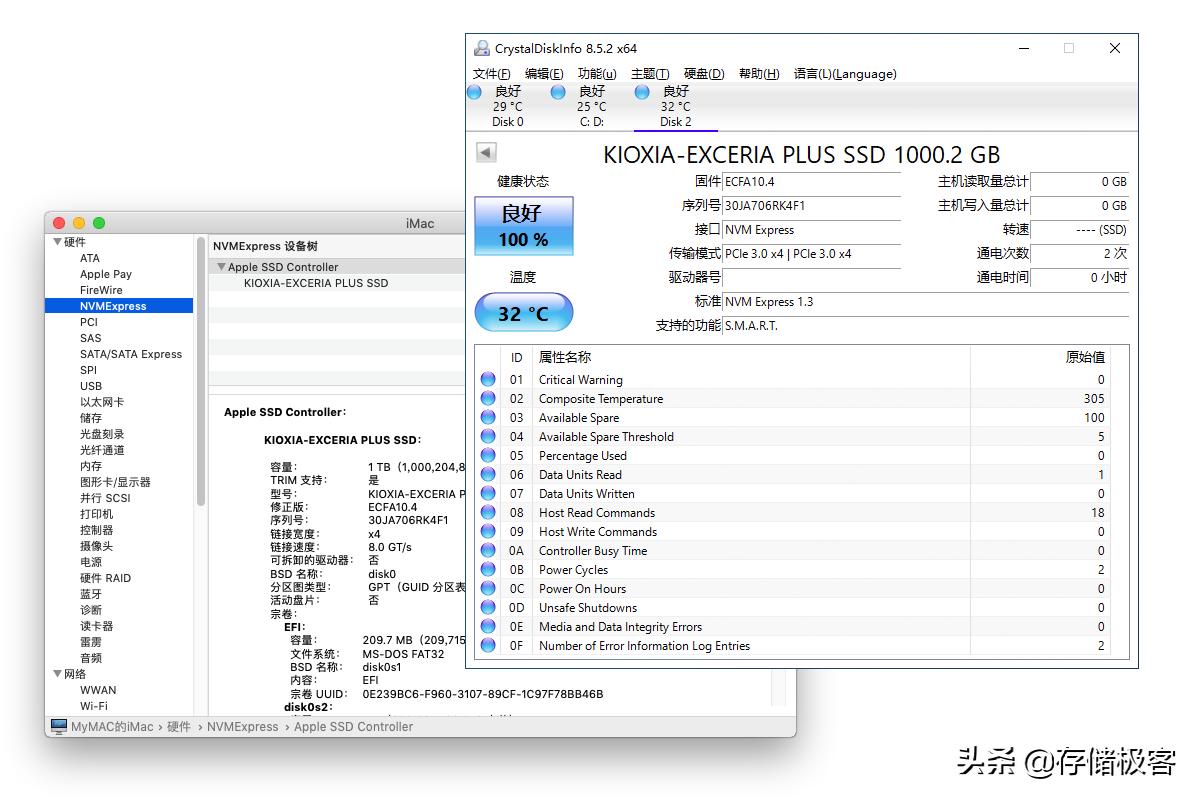Click the status icon beside Composite Temperature
1200x800 pixels.
(x=488, y=398)
